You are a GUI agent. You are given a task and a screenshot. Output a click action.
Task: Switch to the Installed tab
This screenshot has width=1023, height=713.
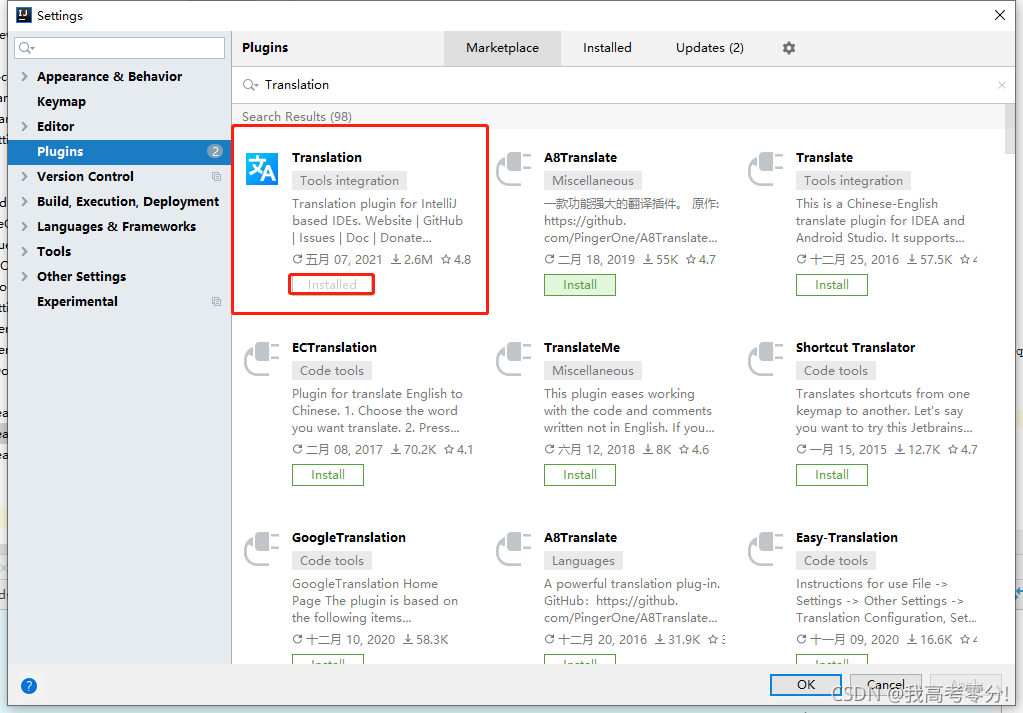pos(607,48)
